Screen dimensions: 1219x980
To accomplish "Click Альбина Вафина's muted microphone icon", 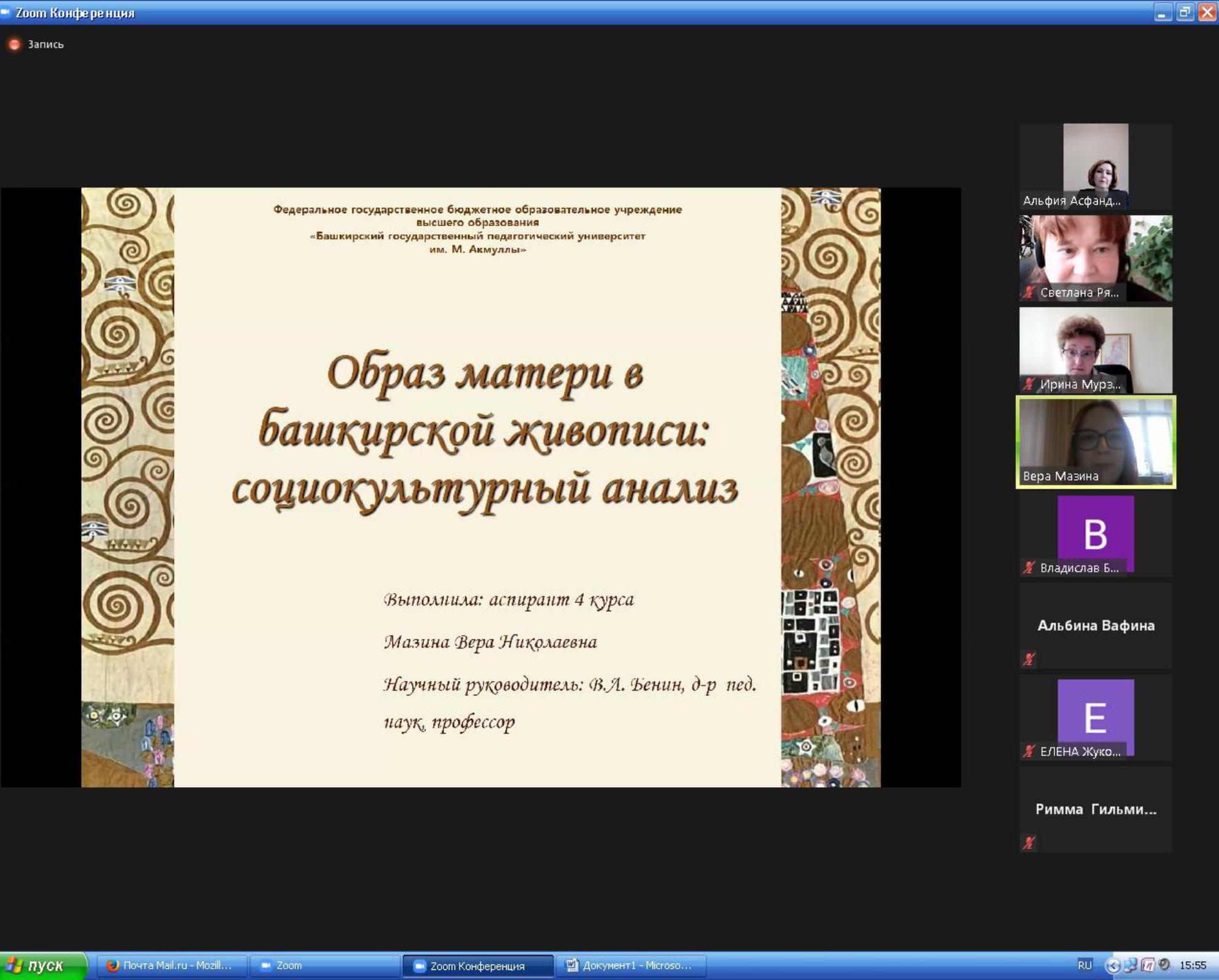I will tap(1029, 659).
